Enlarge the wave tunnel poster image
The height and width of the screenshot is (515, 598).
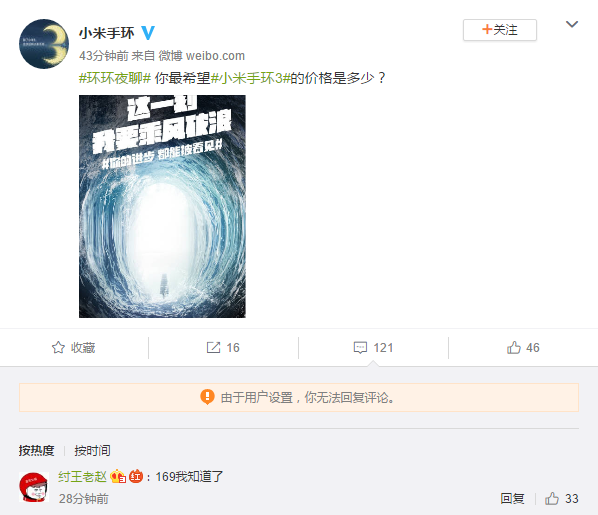(x=162, y=206)
